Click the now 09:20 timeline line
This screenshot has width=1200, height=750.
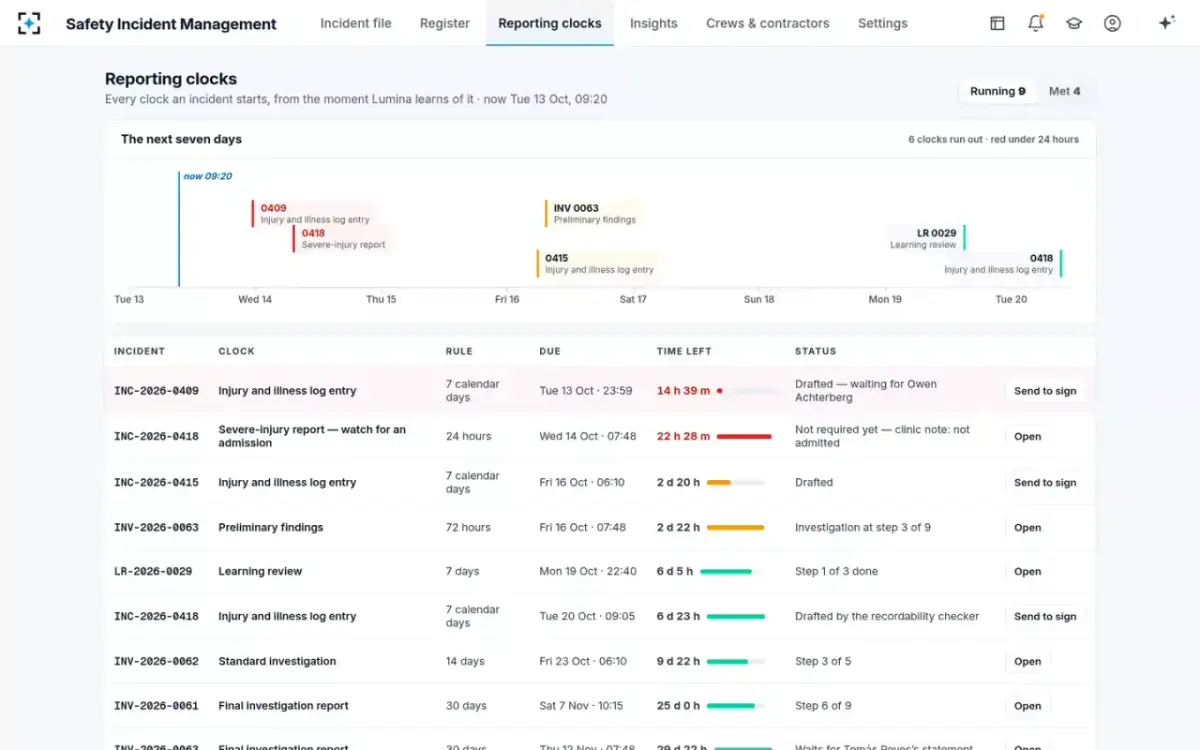pos(179,229)
